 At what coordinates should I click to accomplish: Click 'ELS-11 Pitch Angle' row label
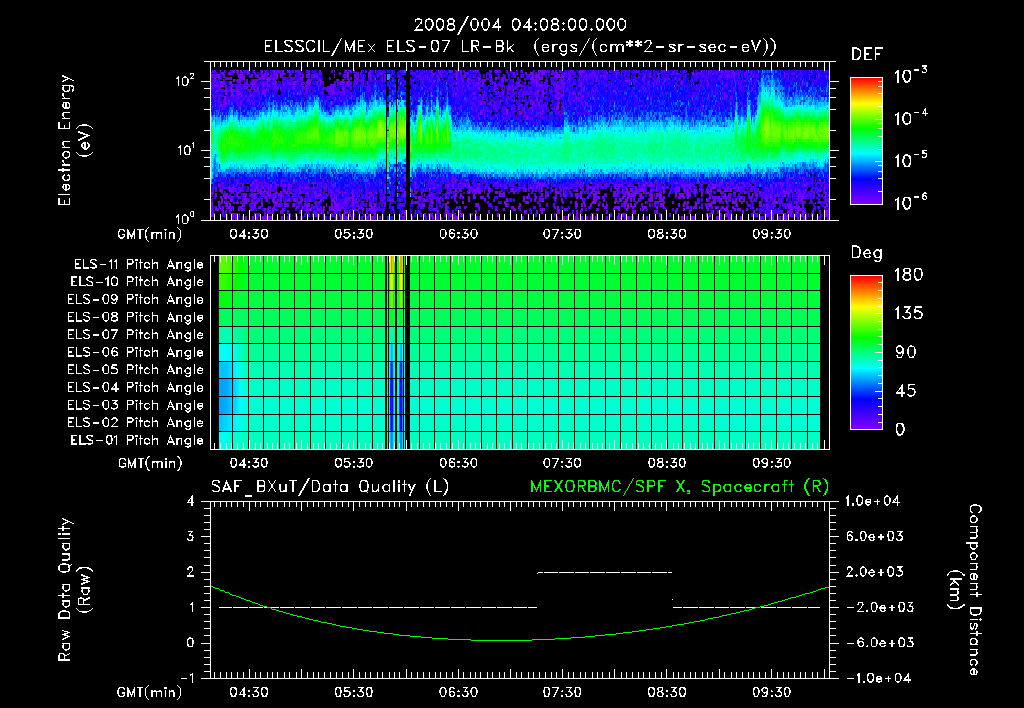coord(138,265)
